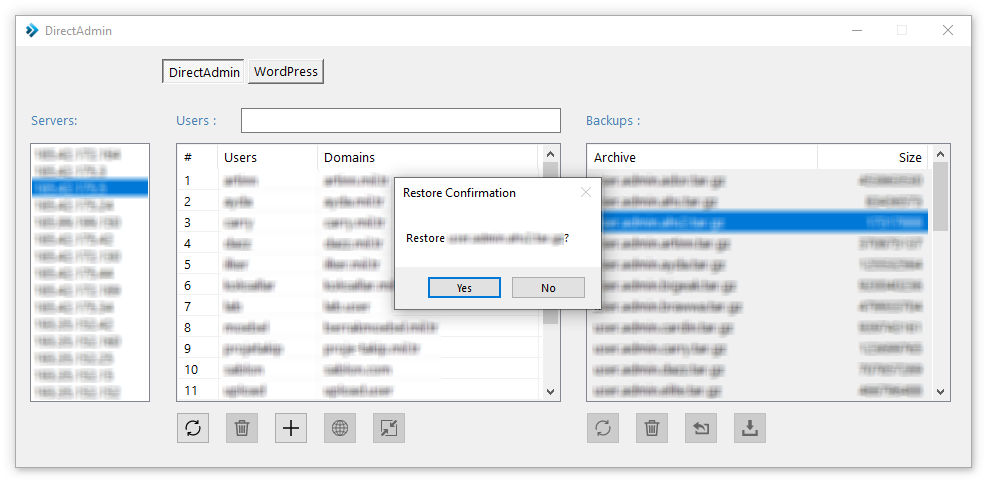987x483 pixels.
Task: Click the # column header
Action: tap(198, 157)
